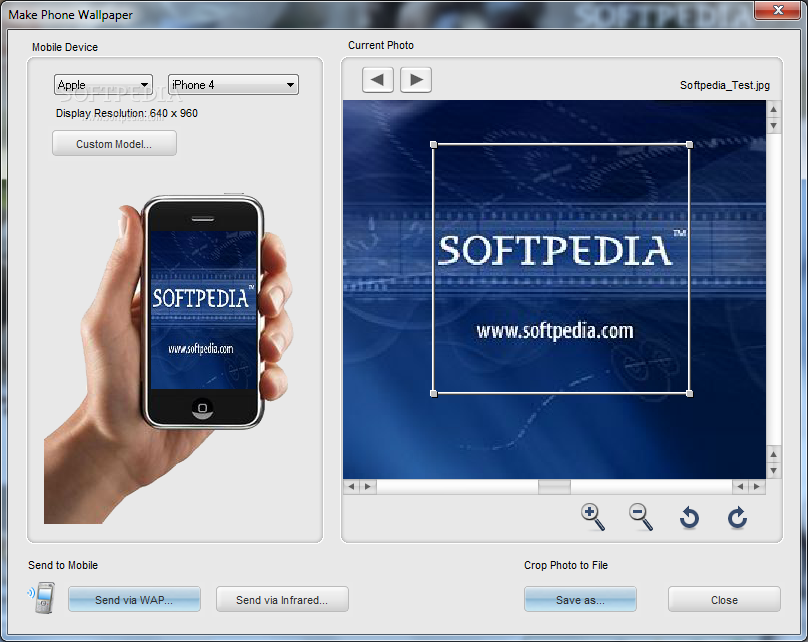Screen dimensions: 808x642
Task: Click the Custom Model... button
Action: point(114,143)
